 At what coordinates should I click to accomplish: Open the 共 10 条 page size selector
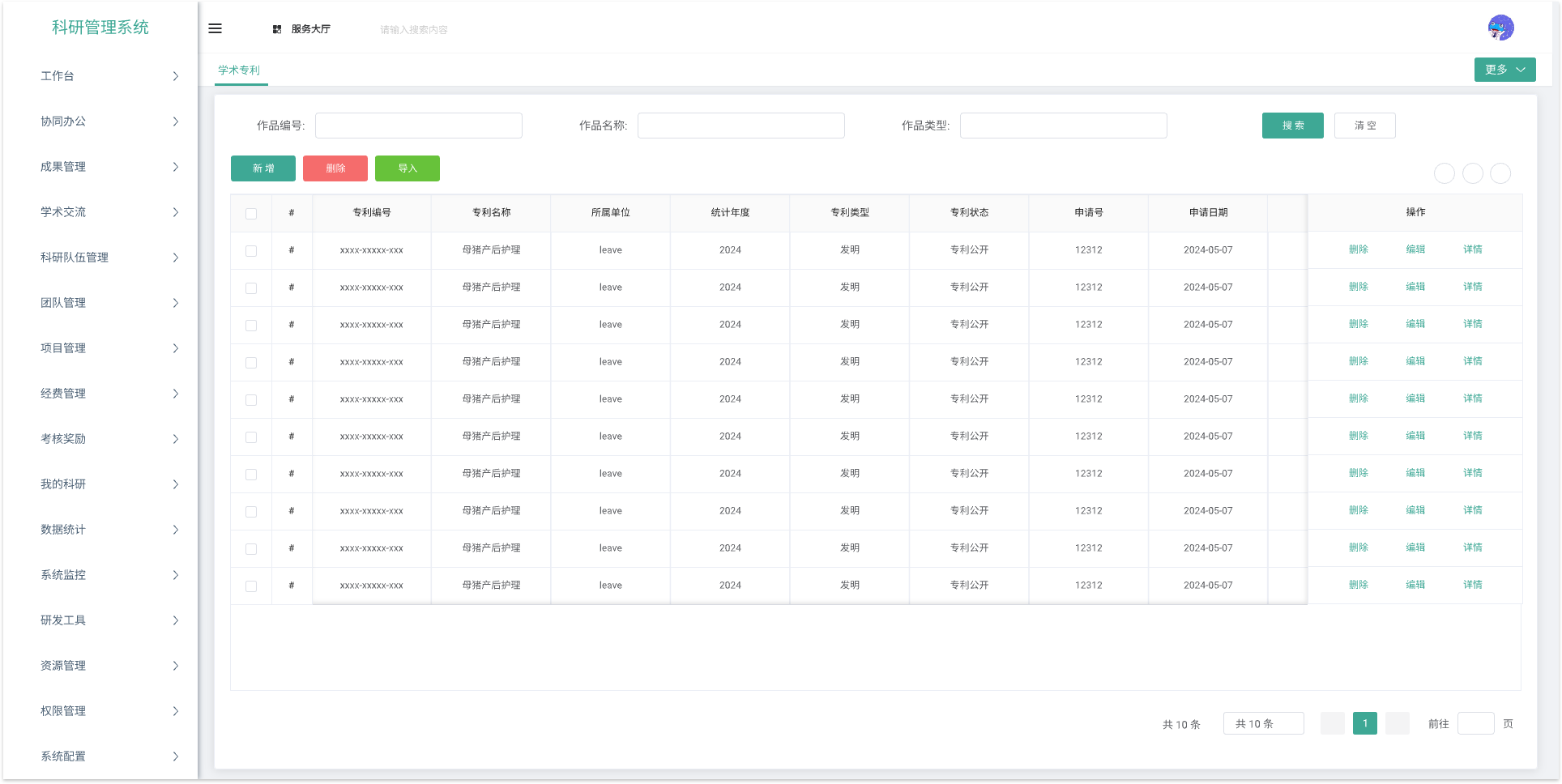1263,723
